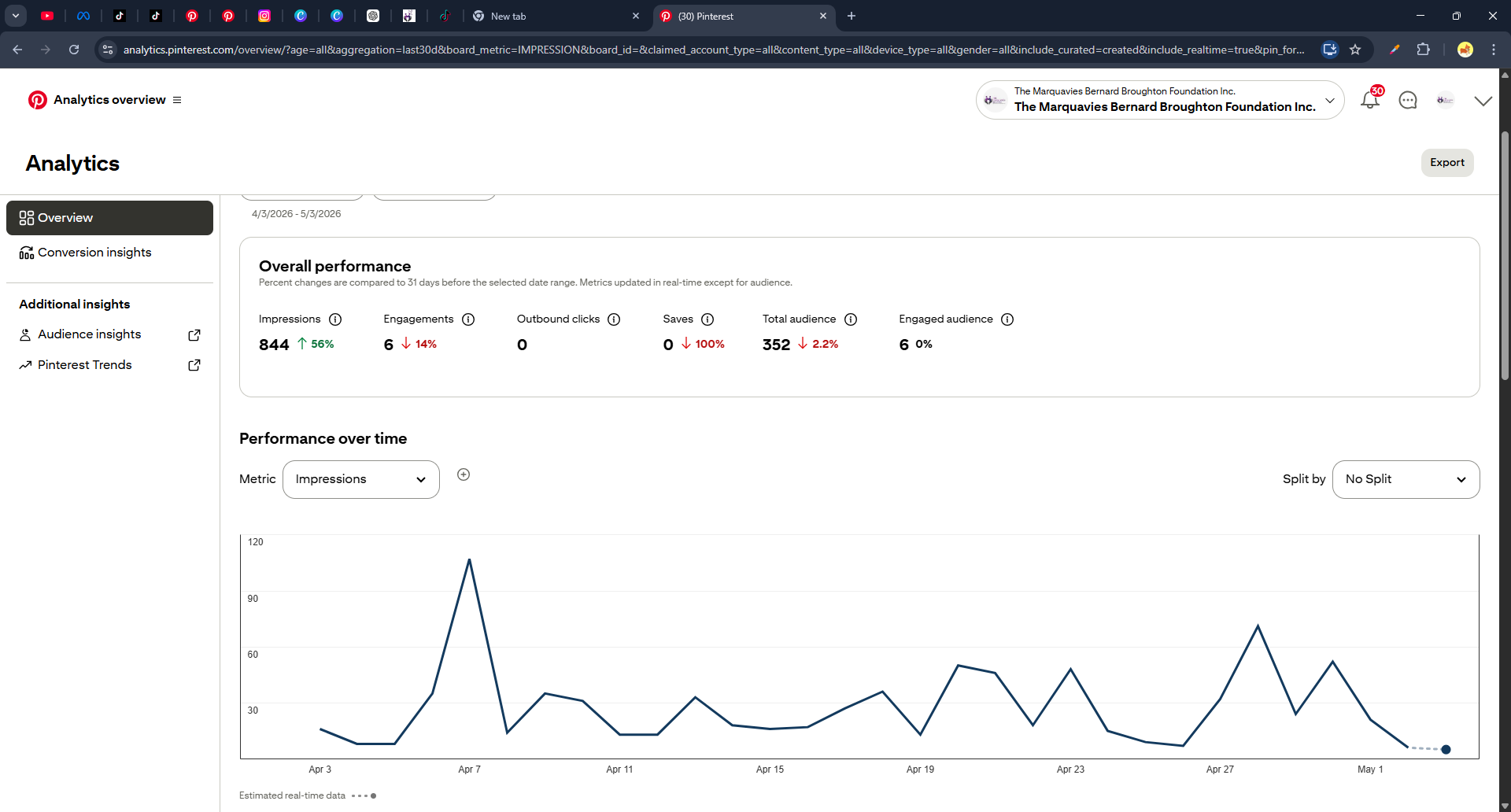Open the messages chat bubble icon
The image size is (1511, 812).
[1408, 100]
